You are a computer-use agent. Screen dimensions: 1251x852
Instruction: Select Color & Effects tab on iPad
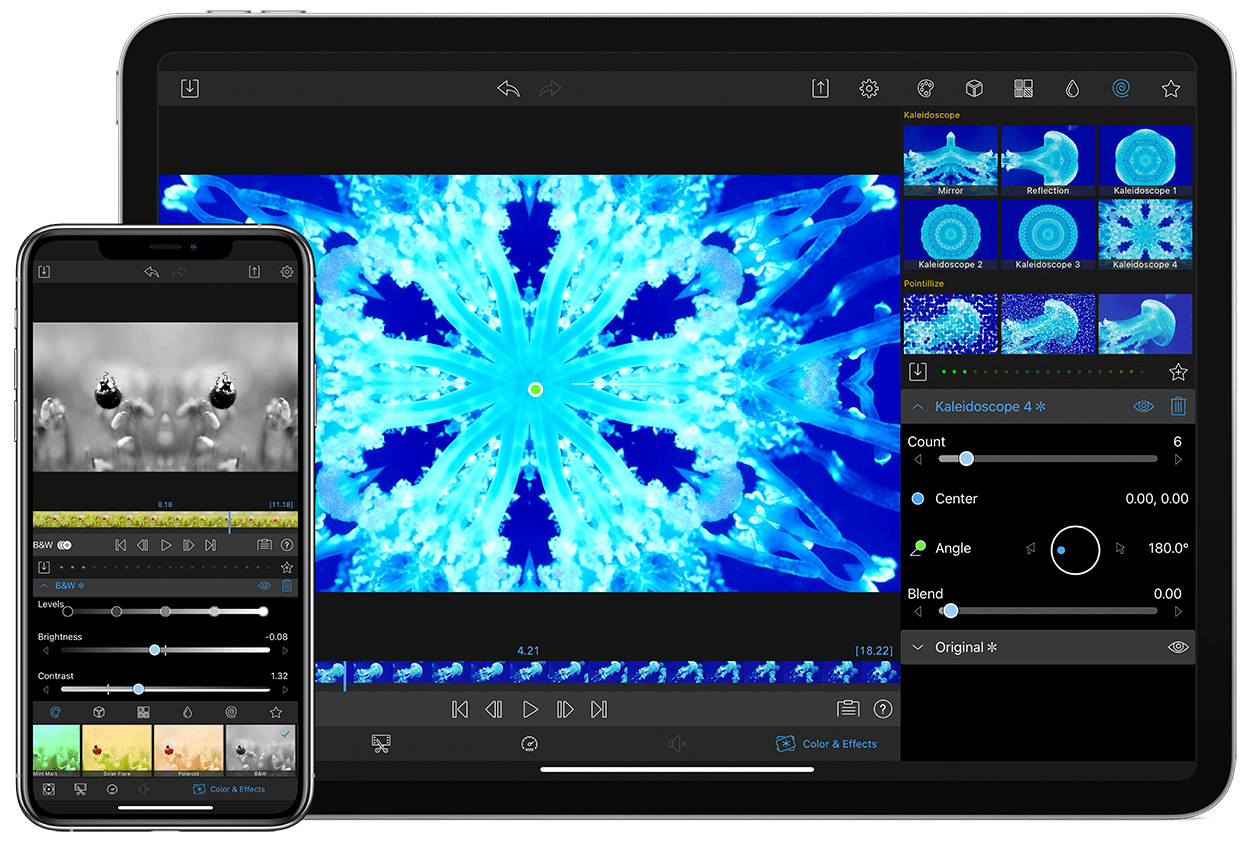coord(826,743)
